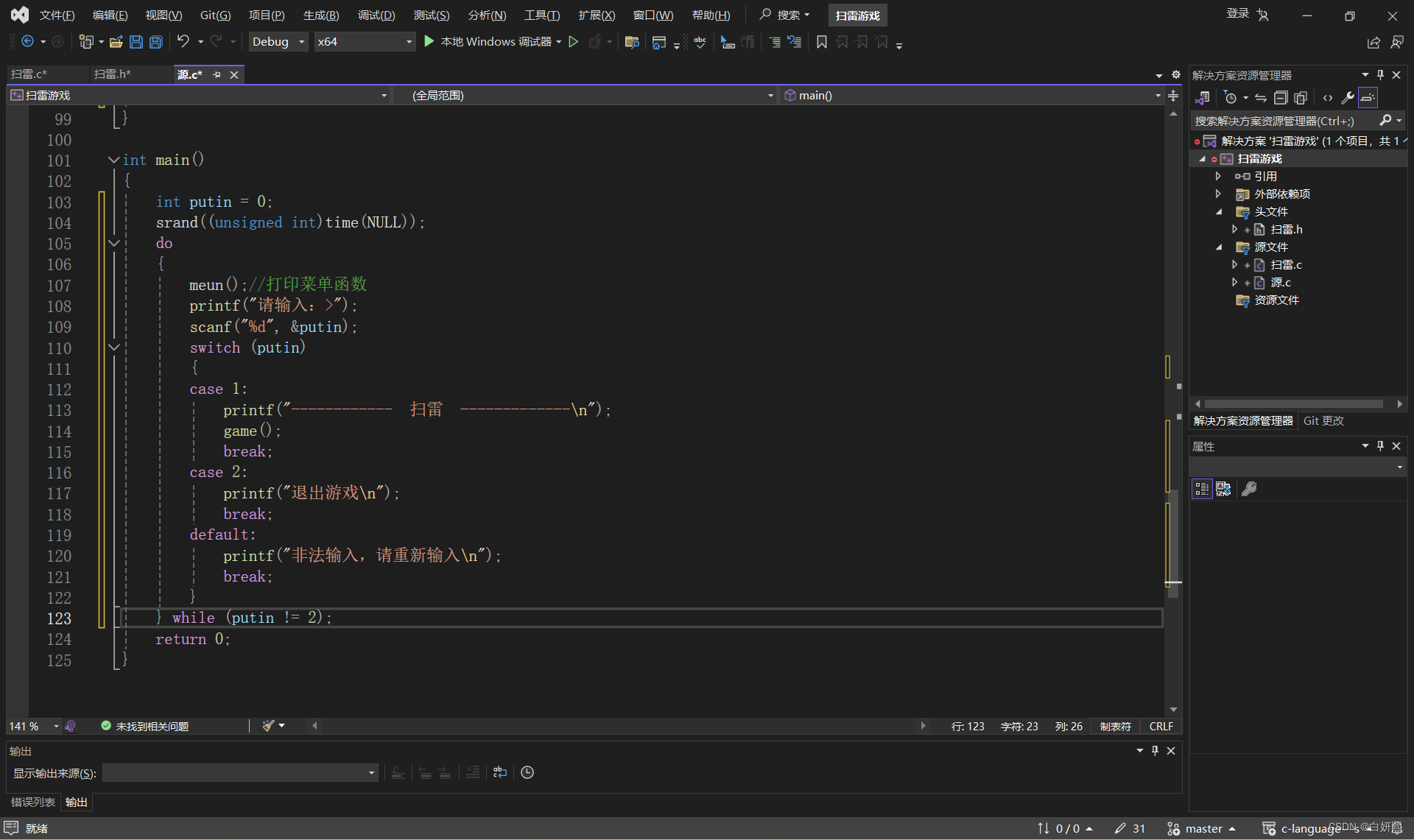
Task: Click the comment selected lines icon
Action: pyautogui.click(x=775, y=42)
